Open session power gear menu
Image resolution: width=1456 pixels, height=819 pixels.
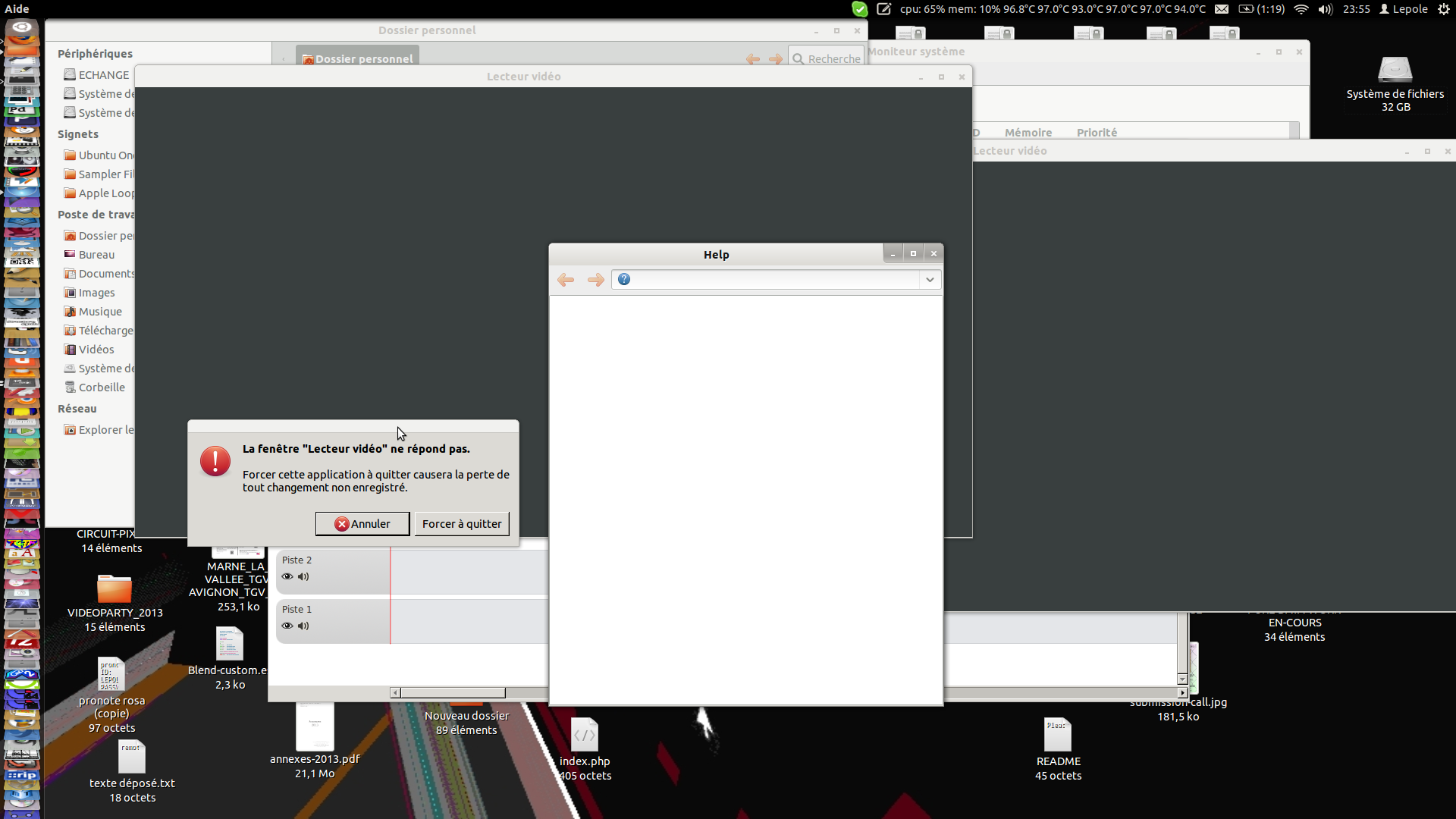point(1444,9)
